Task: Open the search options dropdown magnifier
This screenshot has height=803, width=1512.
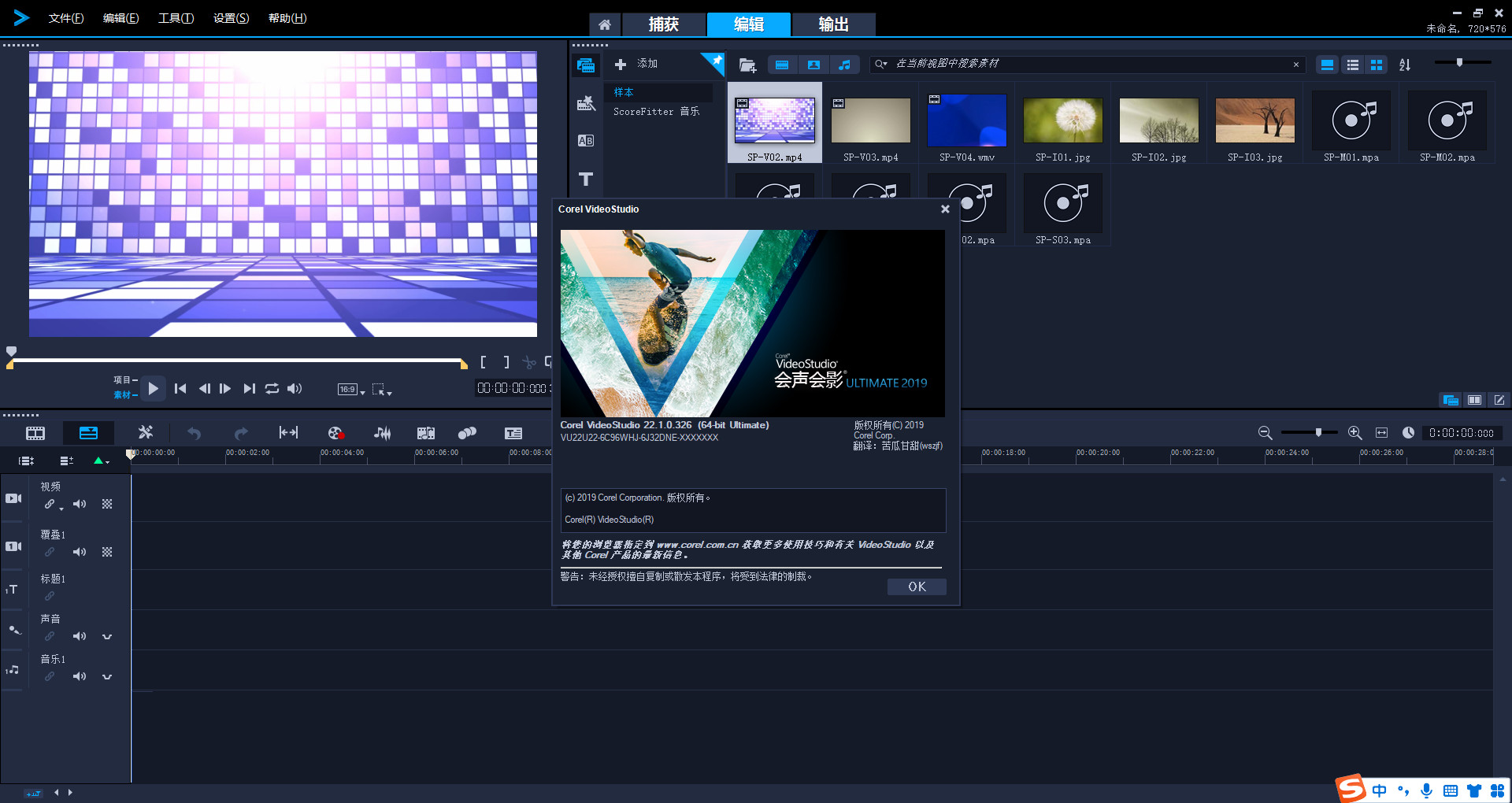Action: point(881,65)
